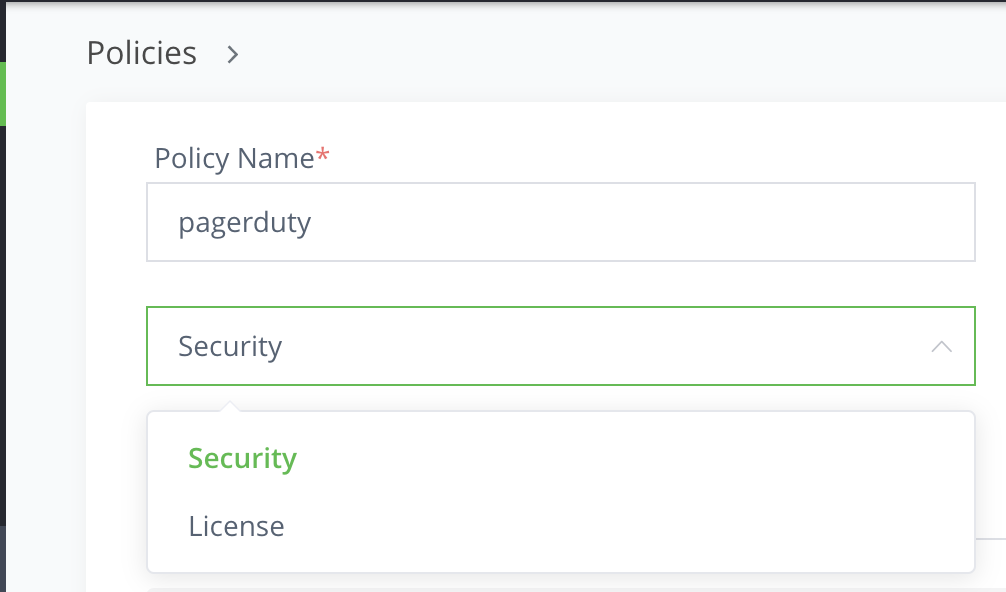Click empty space right of License option
Image resolution: width=1006 pixels, height=592 pixels.
coord(629,526)
